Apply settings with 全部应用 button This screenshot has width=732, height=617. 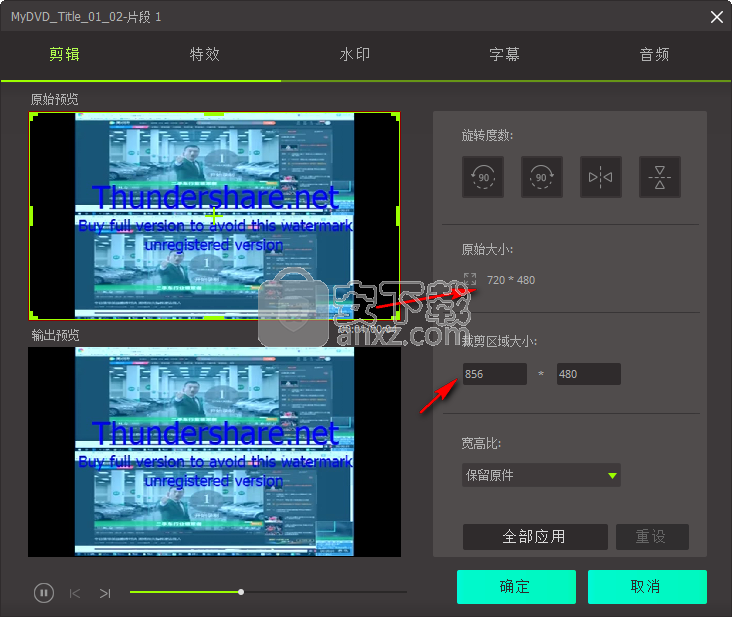click(535, 537)
